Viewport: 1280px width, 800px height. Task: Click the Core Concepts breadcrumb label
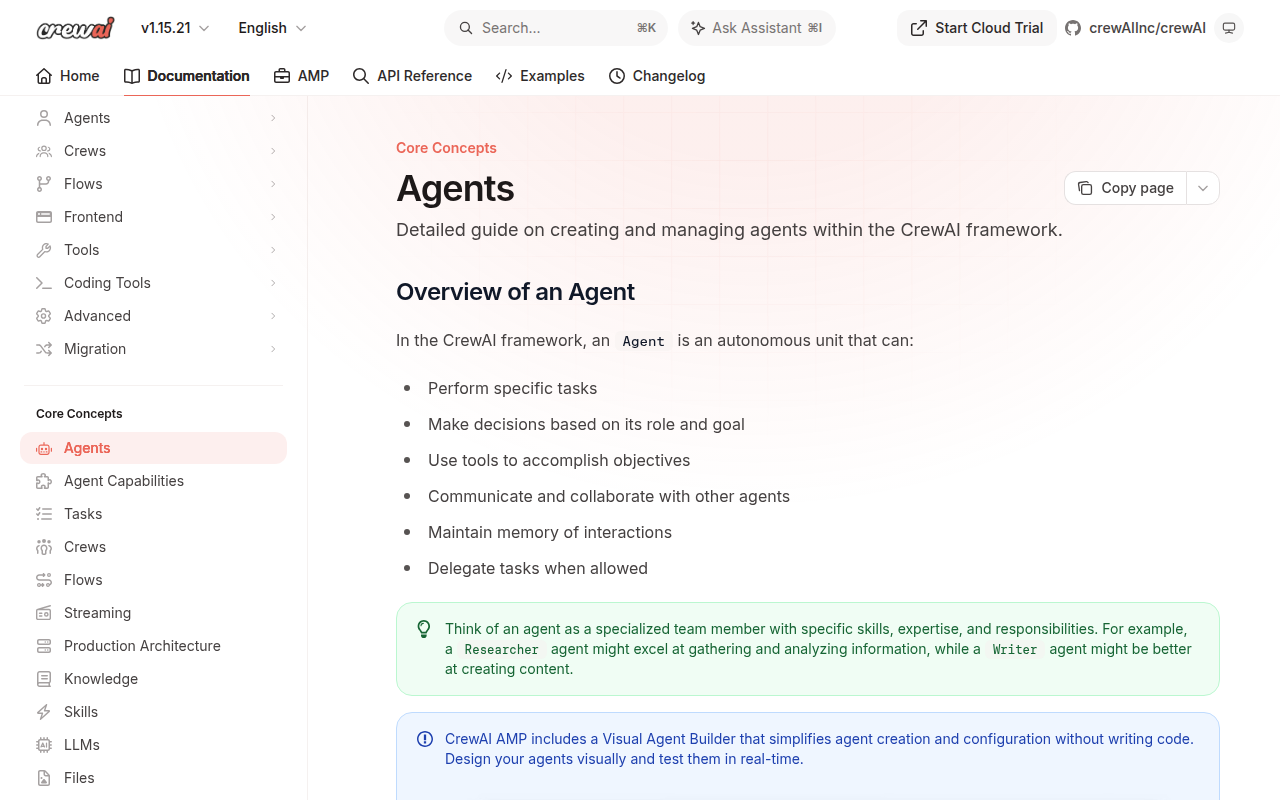446,148
